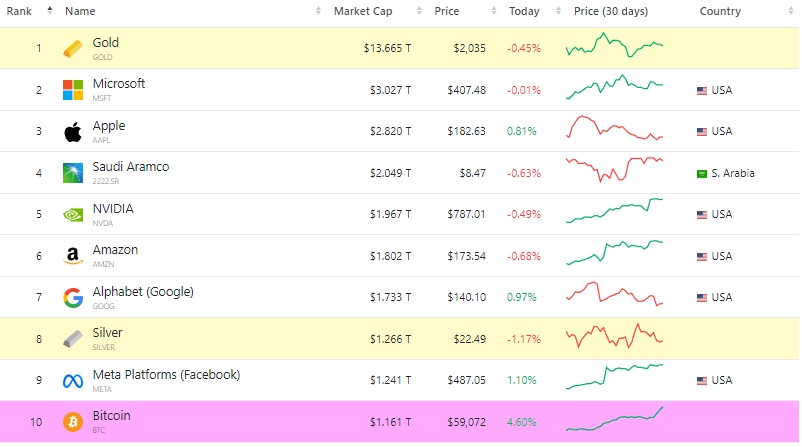Click the Silver bar icon
This screenshot has width=802, height=447.
(73, 340)
